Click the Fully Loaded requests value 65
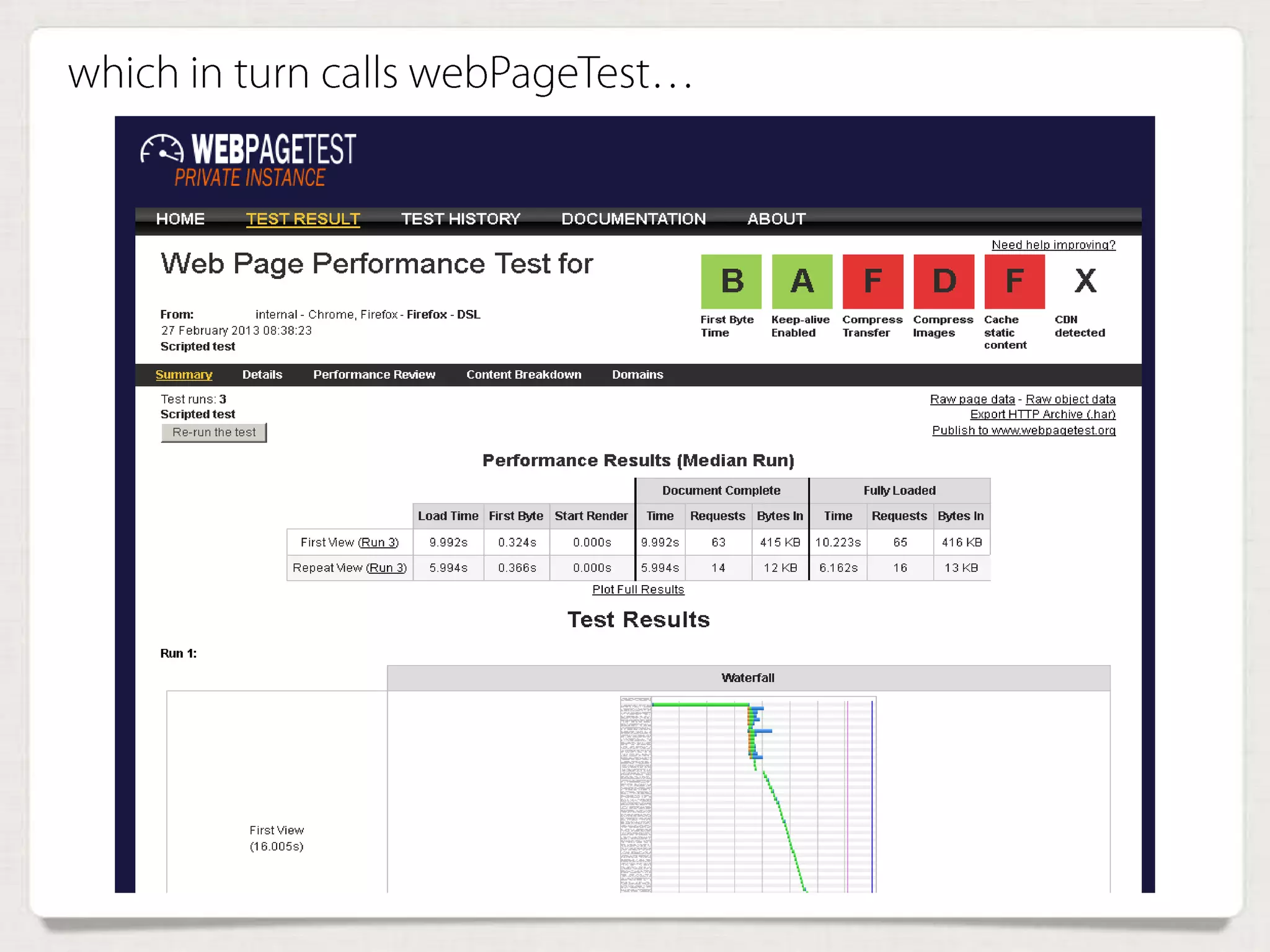Viewport: 1270px width, 952px height. click(x=900, y=542)
